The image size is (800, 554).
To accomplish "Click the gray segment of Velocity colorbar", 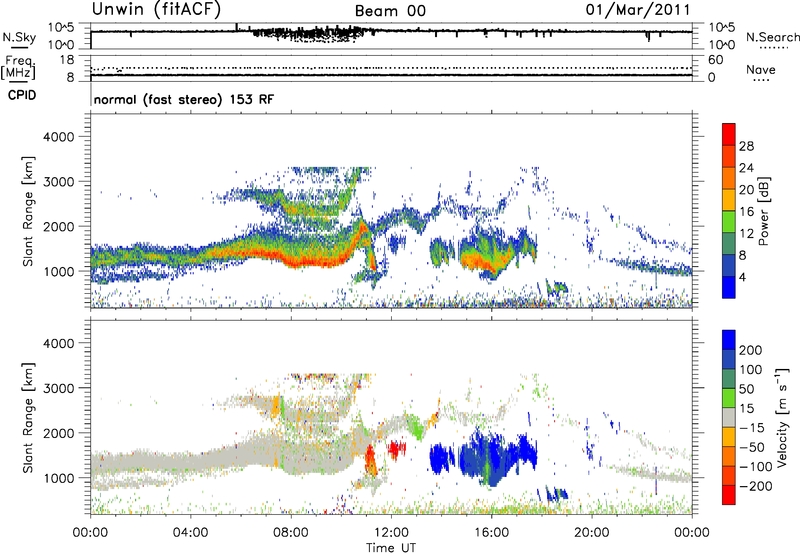I will [729, 418].
